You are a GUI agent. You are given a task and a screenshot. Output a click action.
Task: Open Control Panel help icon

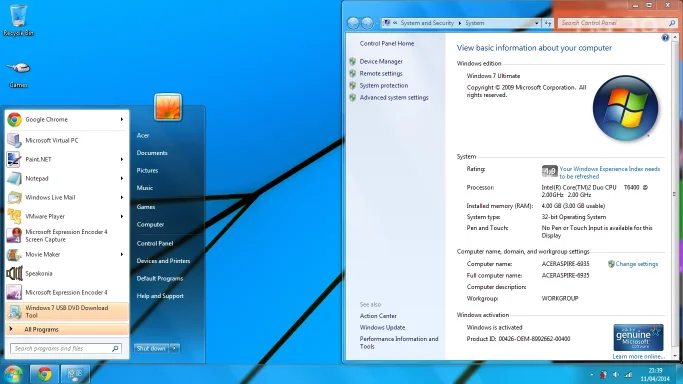(665, 38)
